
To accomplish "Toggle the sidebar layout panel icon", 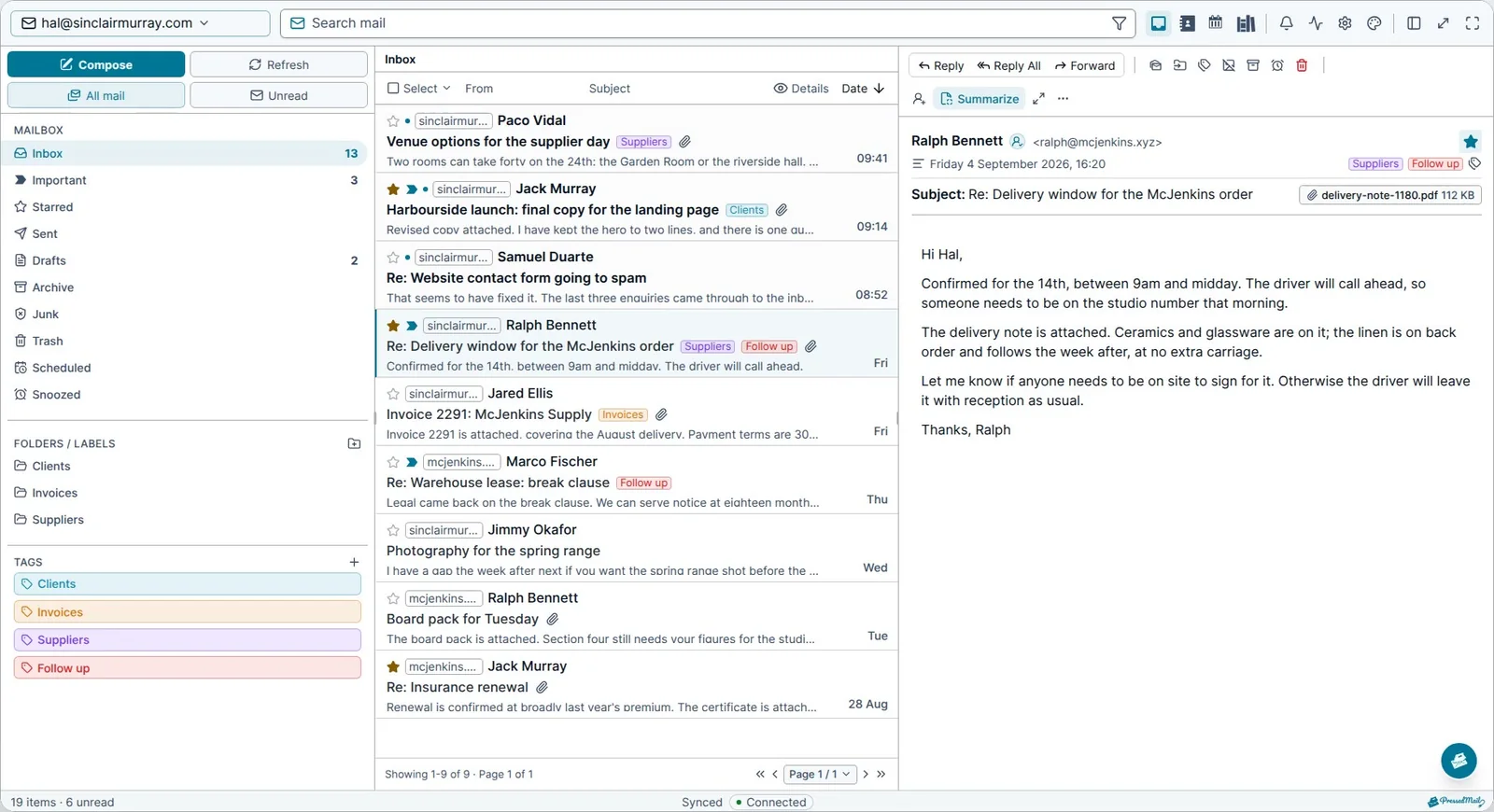I will [1414, 23].
